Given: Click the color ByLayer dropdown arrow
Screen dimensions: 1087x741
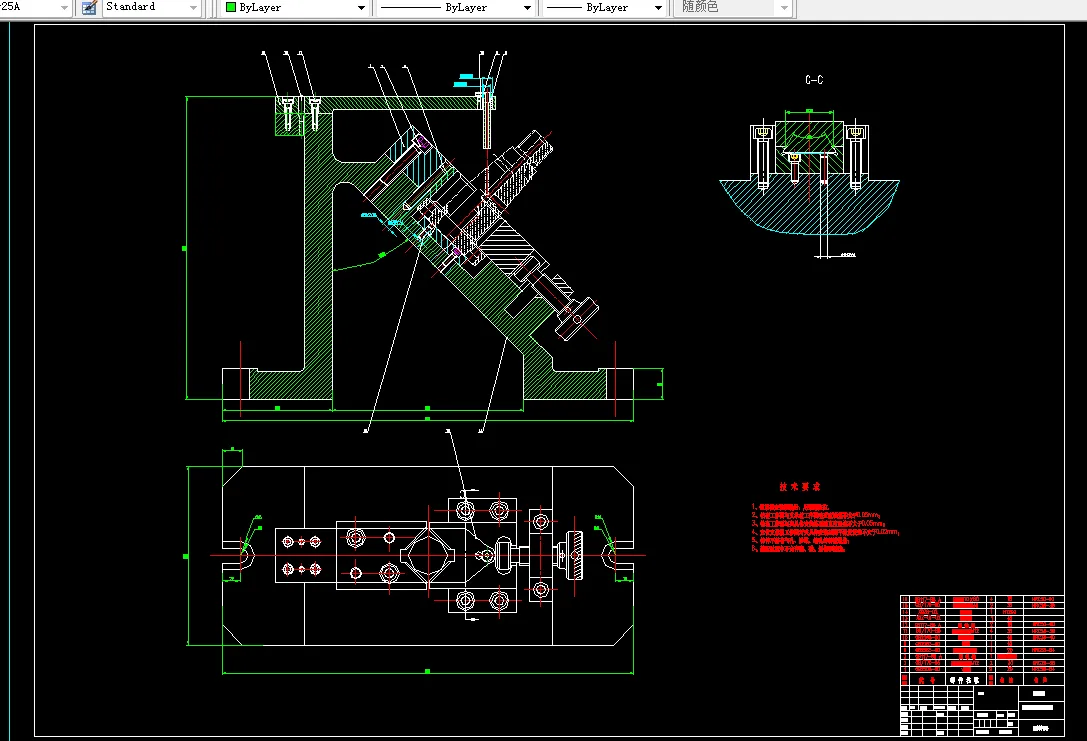Looking at the screenshot, I should [361, 8].
